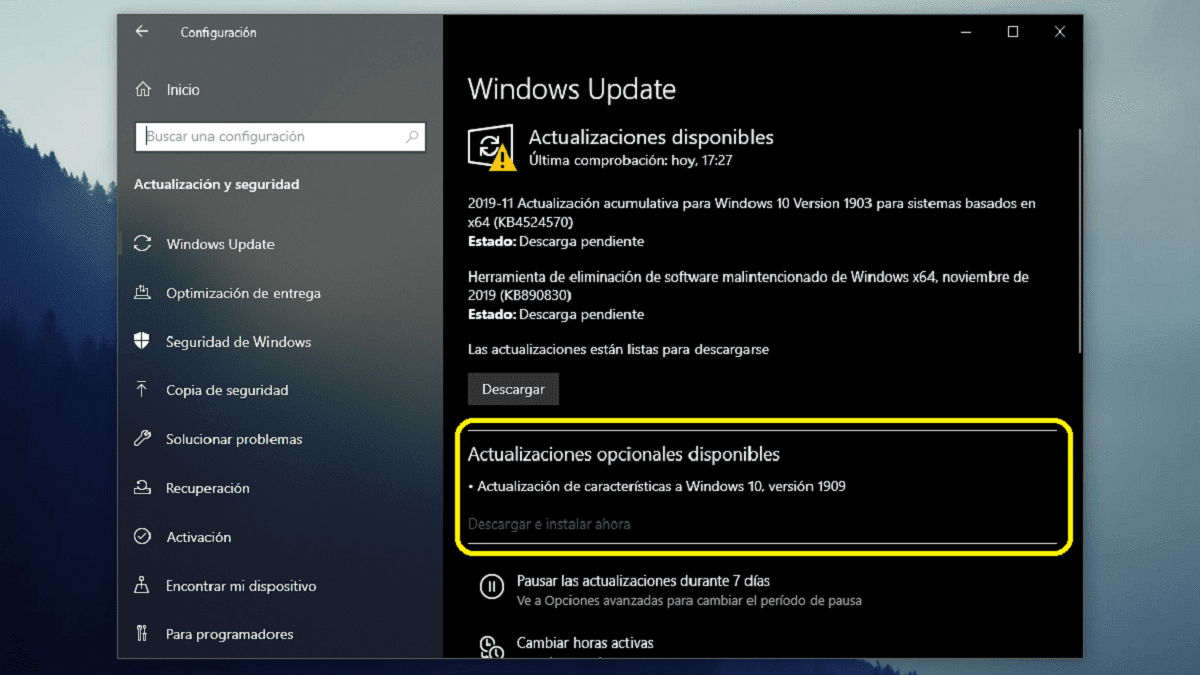Click the Actualizaciones opcionales disponibles heading
This screenshot has height=675, width=1200.
[x=624, y=454]
